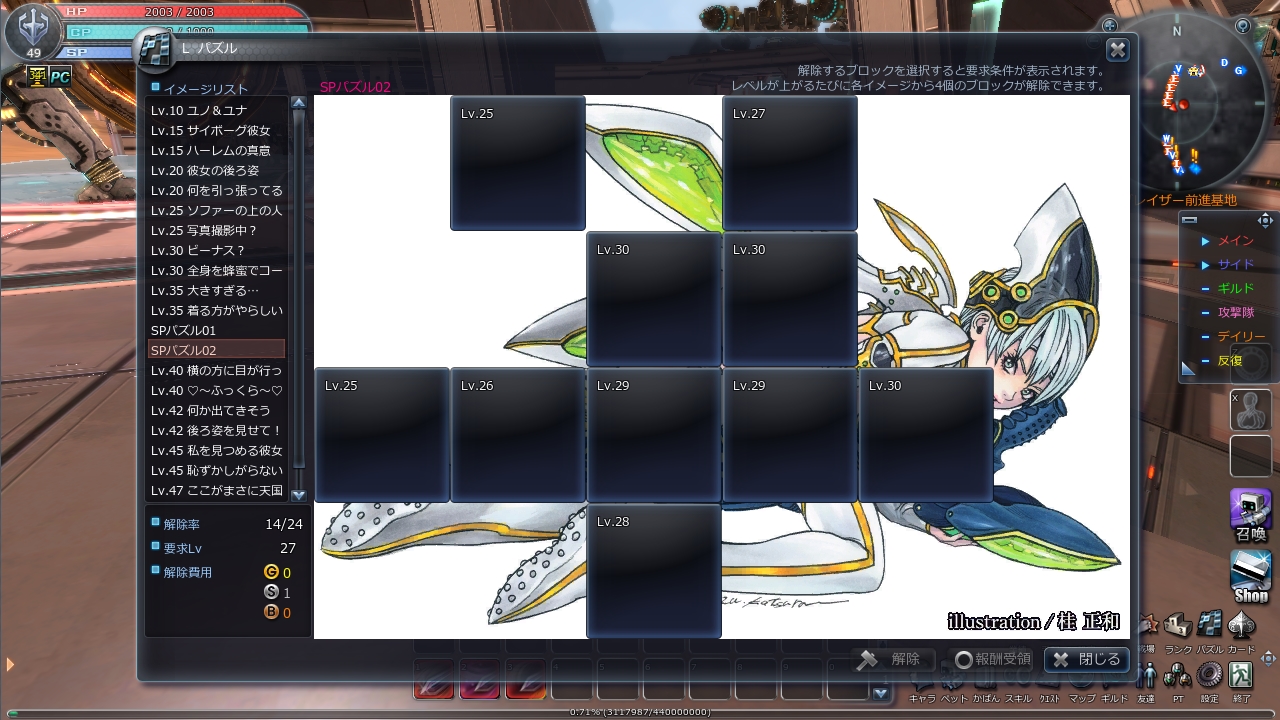Select SPパズル01 in the list

(x=217, y=330)
